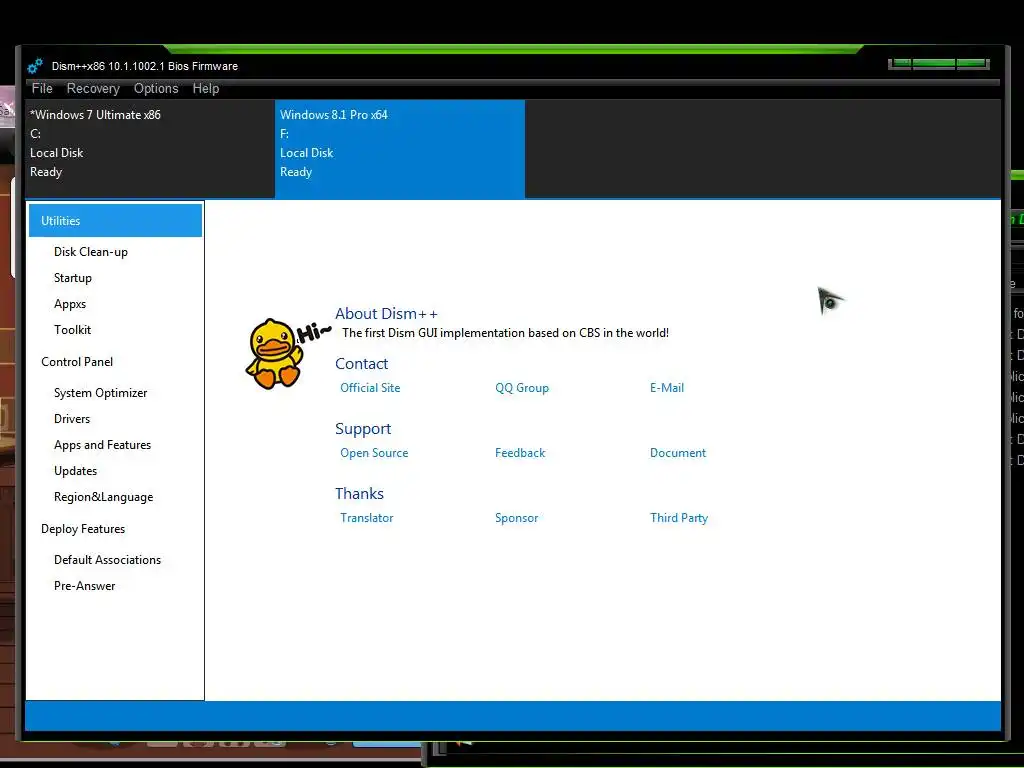Click the QQ Group link

pos(522,388)
